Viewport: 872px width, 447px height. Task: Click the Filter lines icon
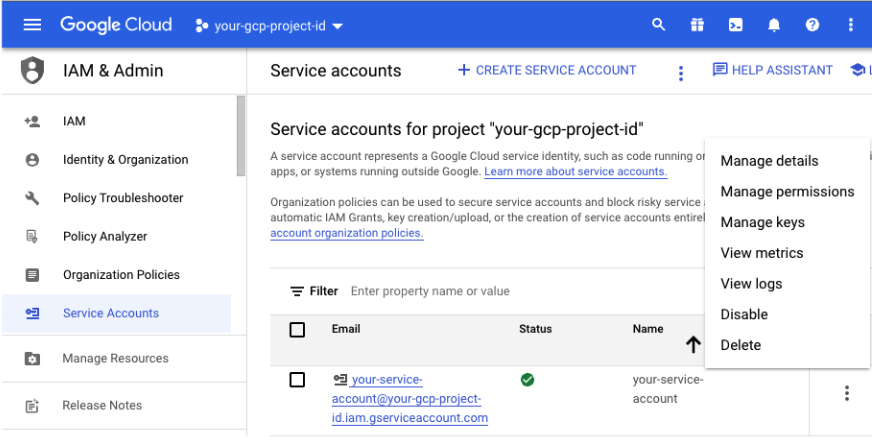(298, 291)
